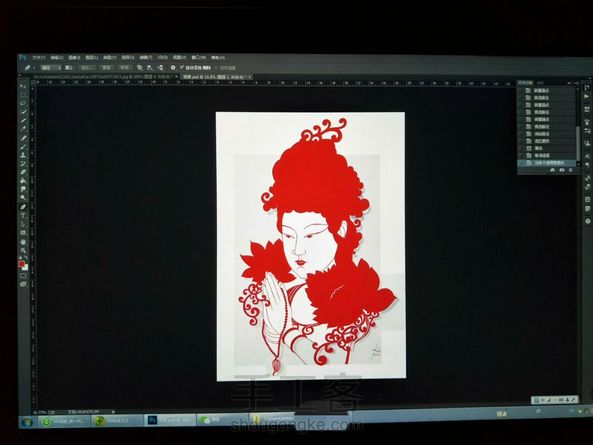Open the Pen tool preset picker arrow
This screenshot has height=445, width=593.
(x=34, y=68)
